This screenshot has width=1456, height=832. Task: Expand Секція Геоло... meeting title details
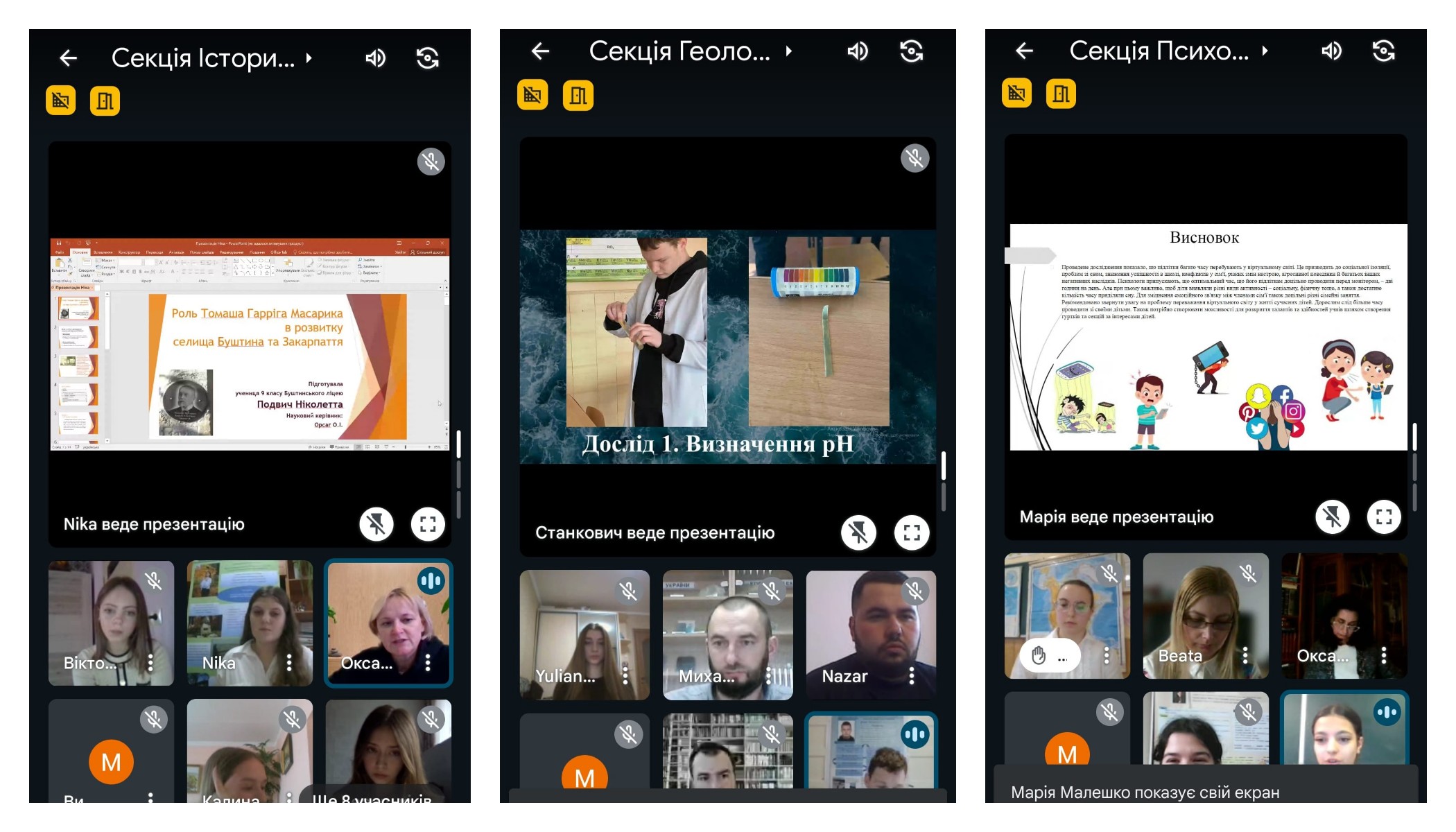pos(789,51)
